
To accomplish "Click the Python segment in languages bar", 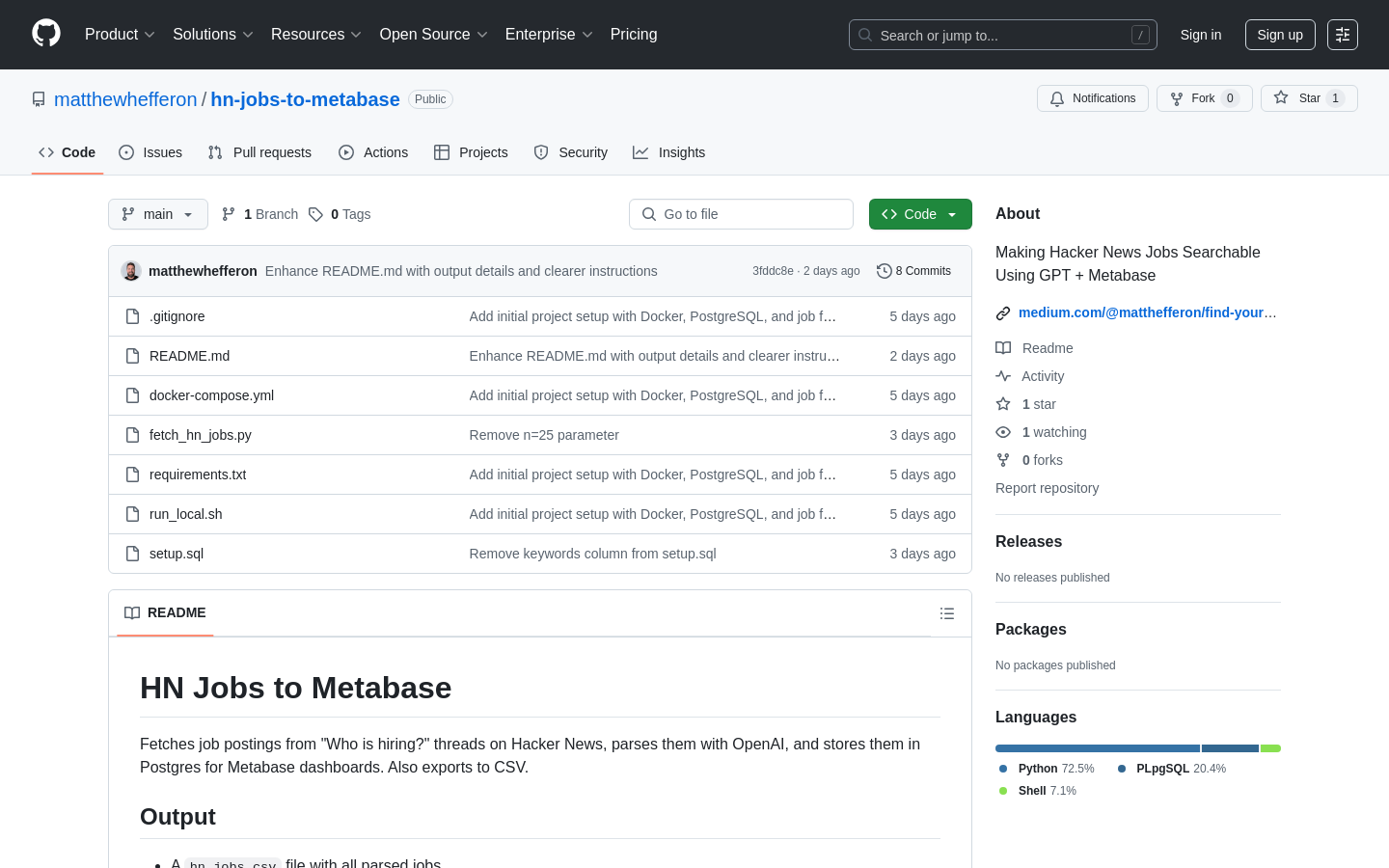I will [x=1098, y=748].
